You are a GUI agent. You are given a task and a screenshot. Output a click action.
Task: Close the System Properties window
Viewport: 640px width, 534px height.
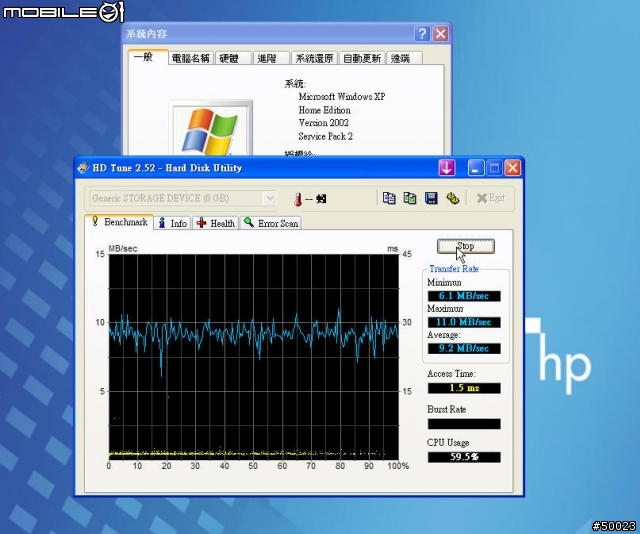tap(440, 33)
